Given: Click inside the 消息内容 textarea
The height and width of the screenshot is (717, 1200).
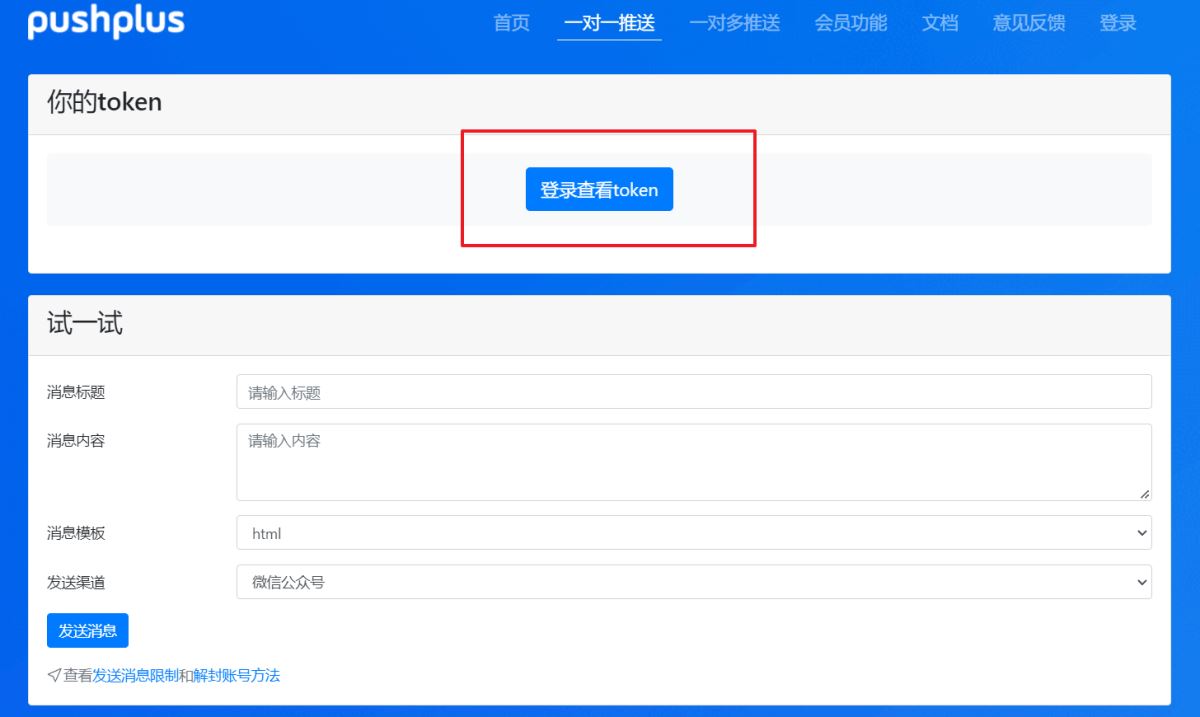Looking at the screenshot, I should (x=694, y=462).
